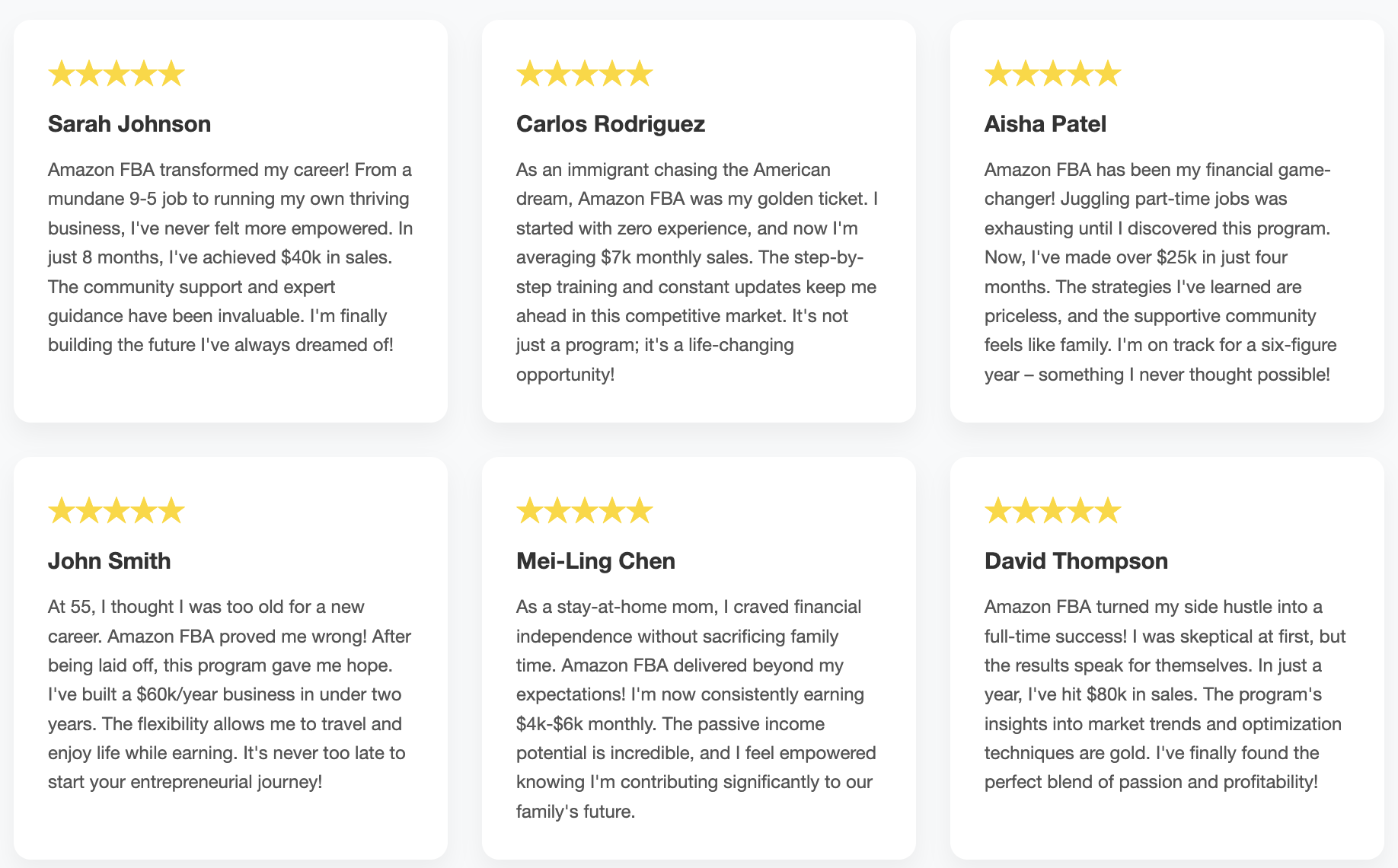
Task: Click the Carlos Rodriguez name heading
Action: 611,124
